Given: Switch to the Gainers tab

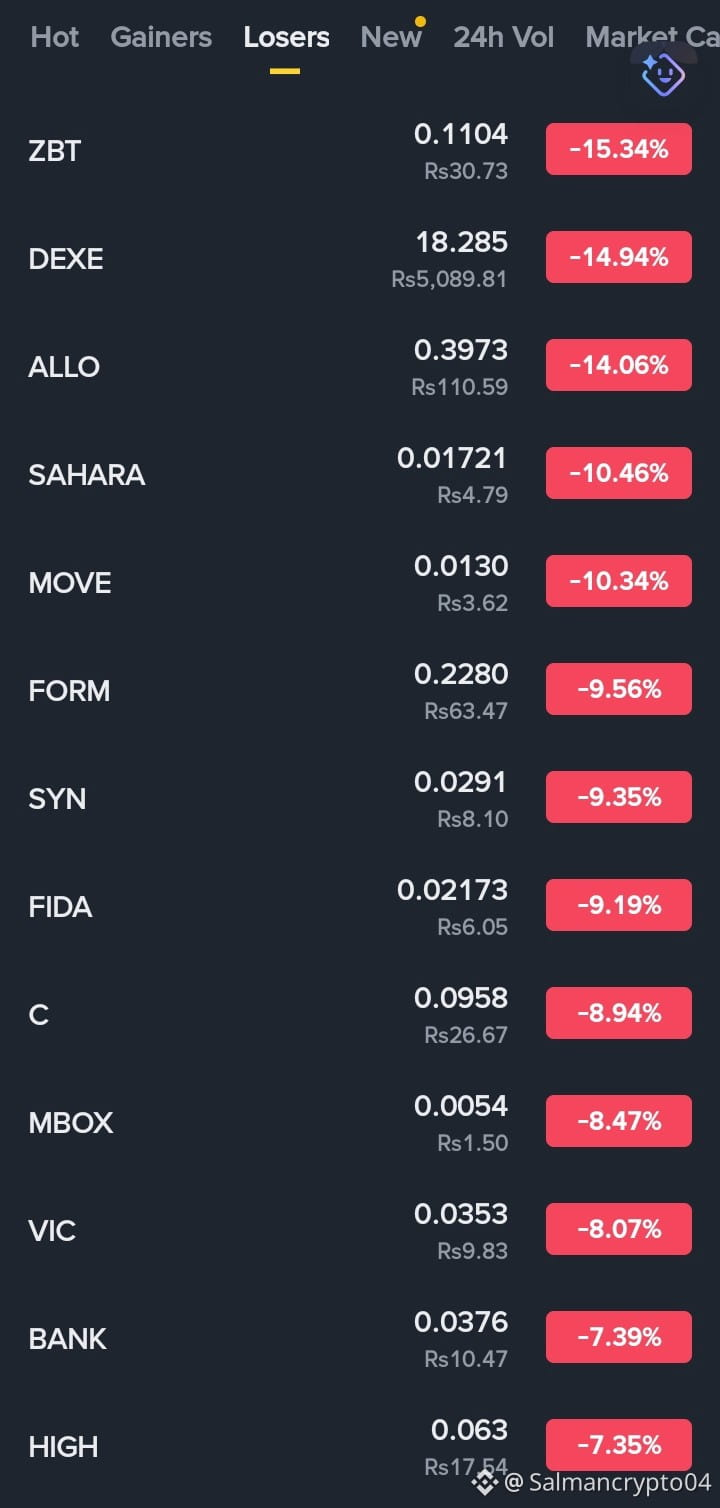Looking at the screenshot, I should 161,37.
